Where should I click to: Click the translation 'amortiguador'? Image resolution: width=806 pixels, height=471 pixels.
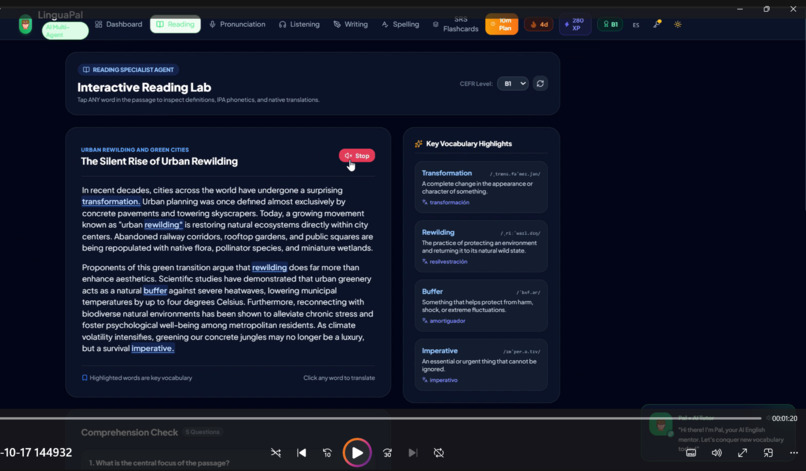447,320
